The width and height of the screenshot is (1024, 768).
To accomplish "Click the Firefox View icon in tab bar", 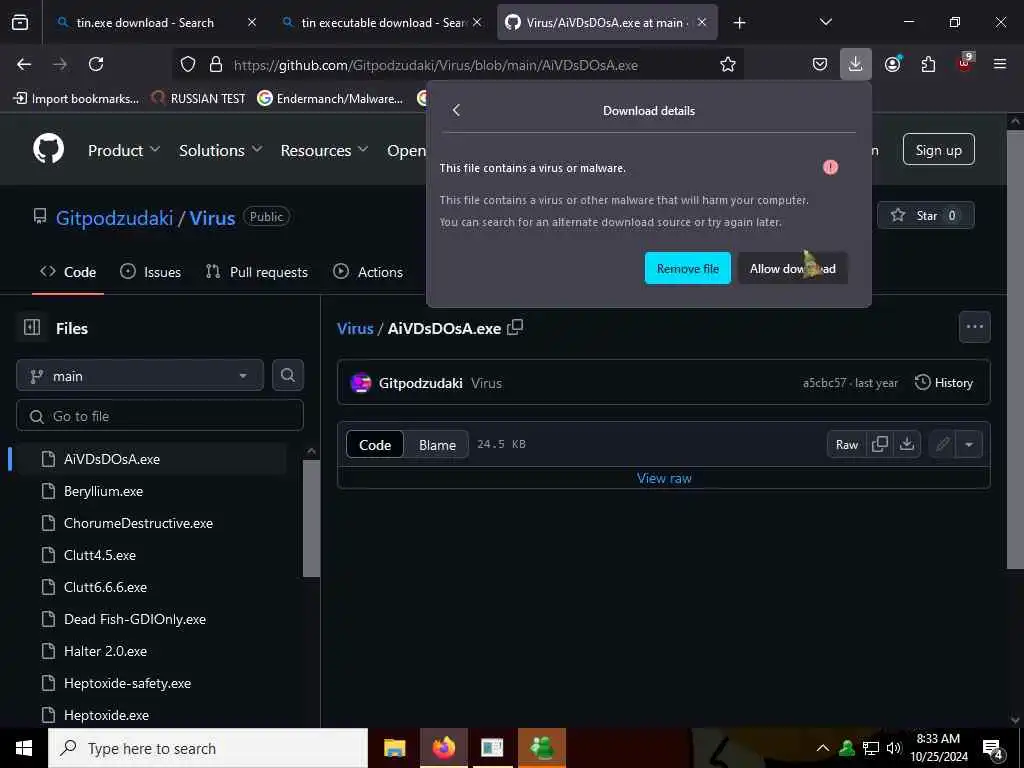I will click(20, 23).
